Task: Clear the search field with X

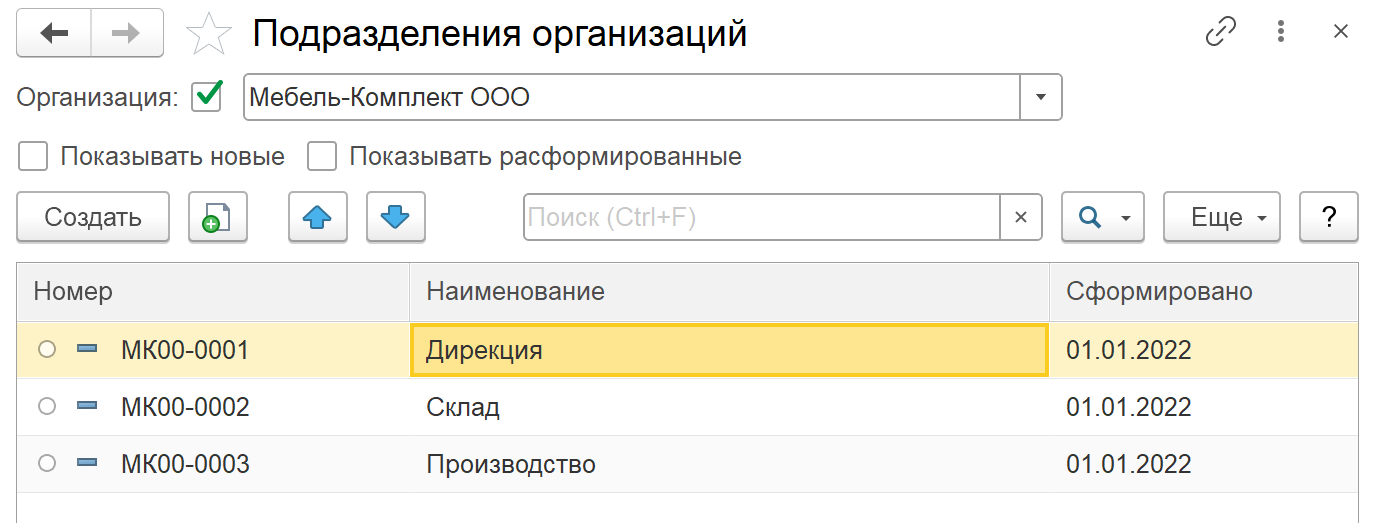Action: tap(1021, 217)
